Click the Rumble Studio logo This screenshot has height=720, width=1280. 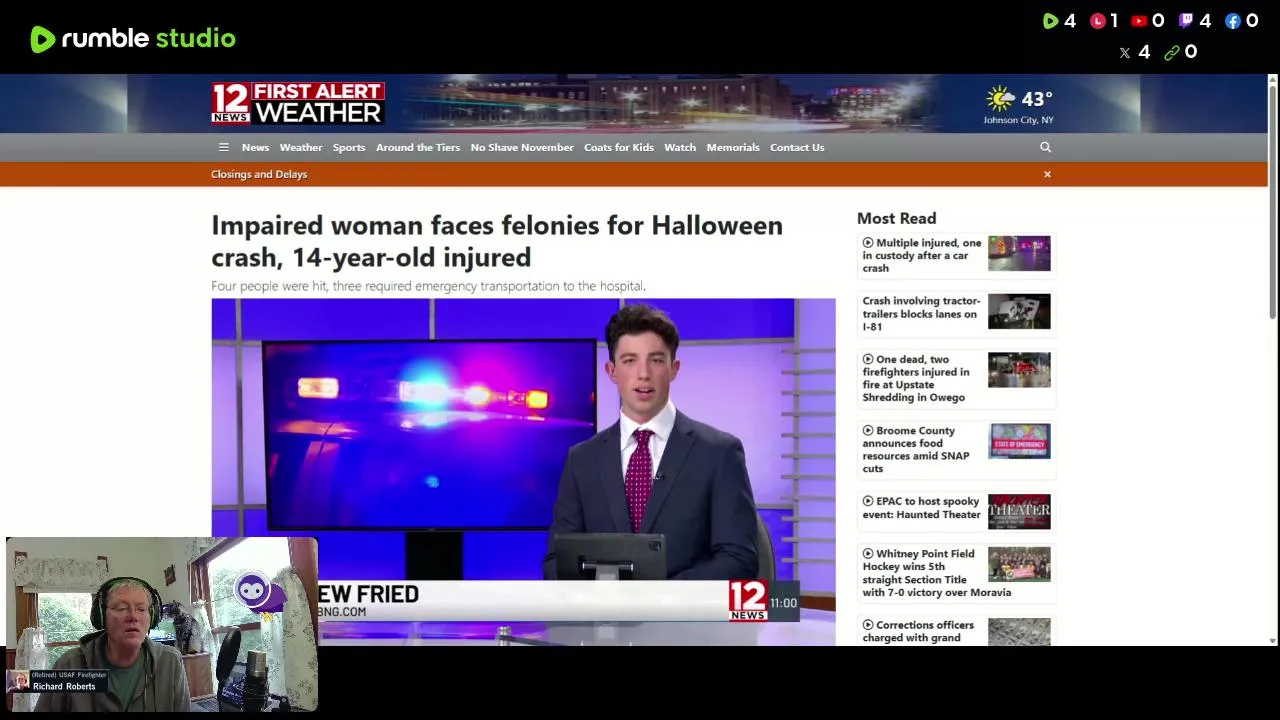133,39
